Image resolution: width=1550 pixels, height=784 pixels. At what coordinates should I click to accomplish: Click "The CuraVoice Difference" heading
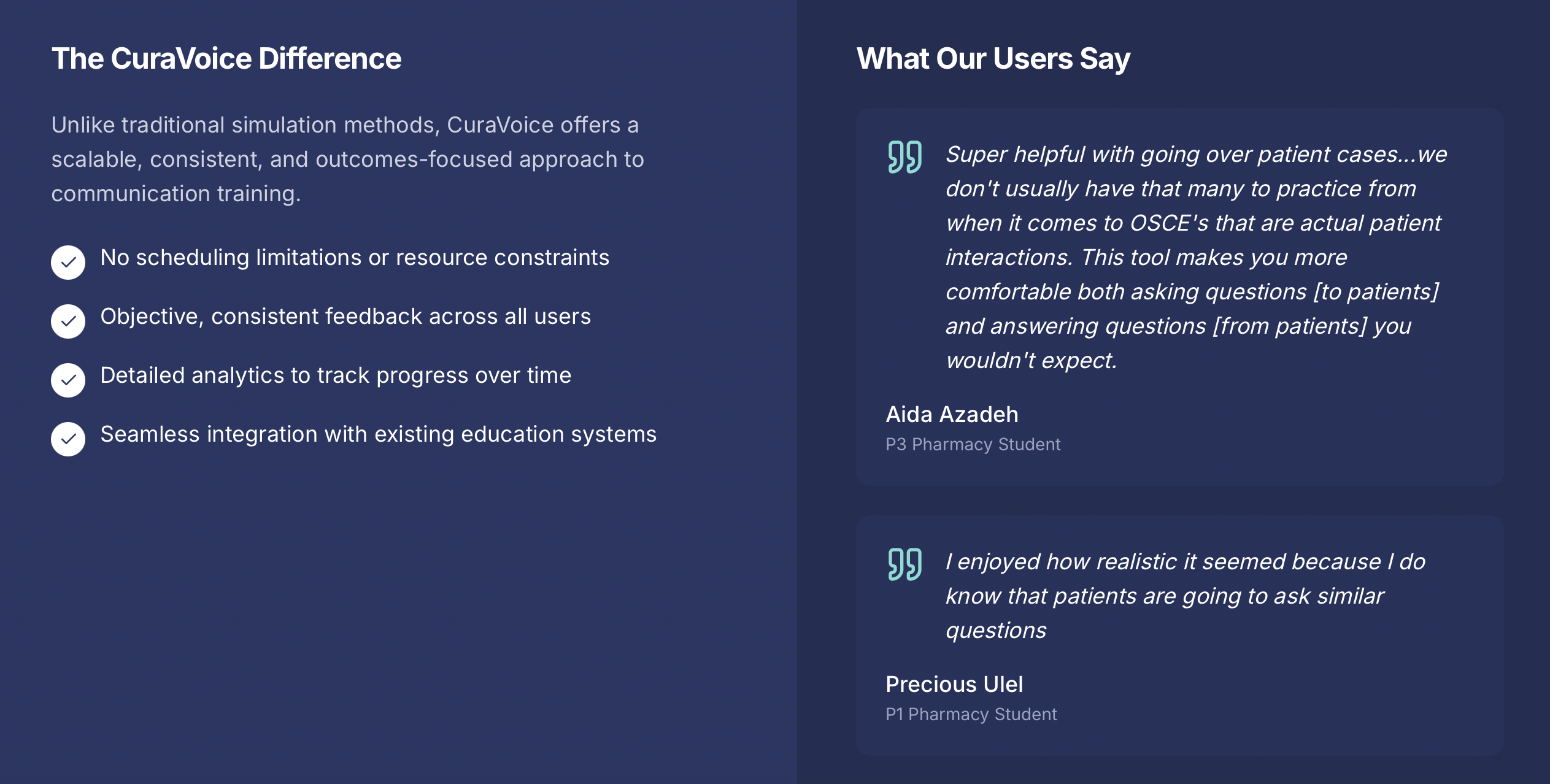pyautogui.click(x=226, y=59)
